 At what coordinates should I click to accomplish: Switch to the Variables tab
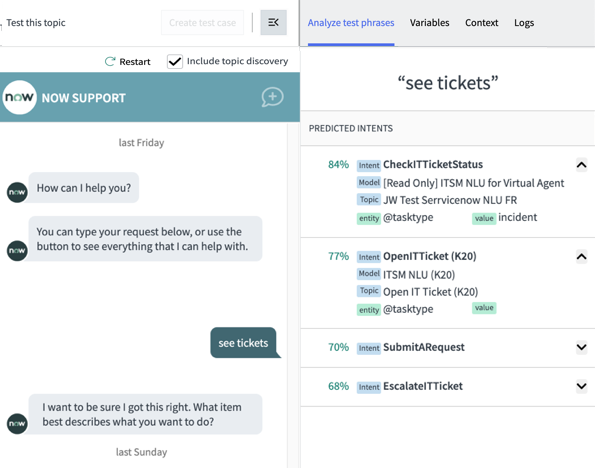429,23
